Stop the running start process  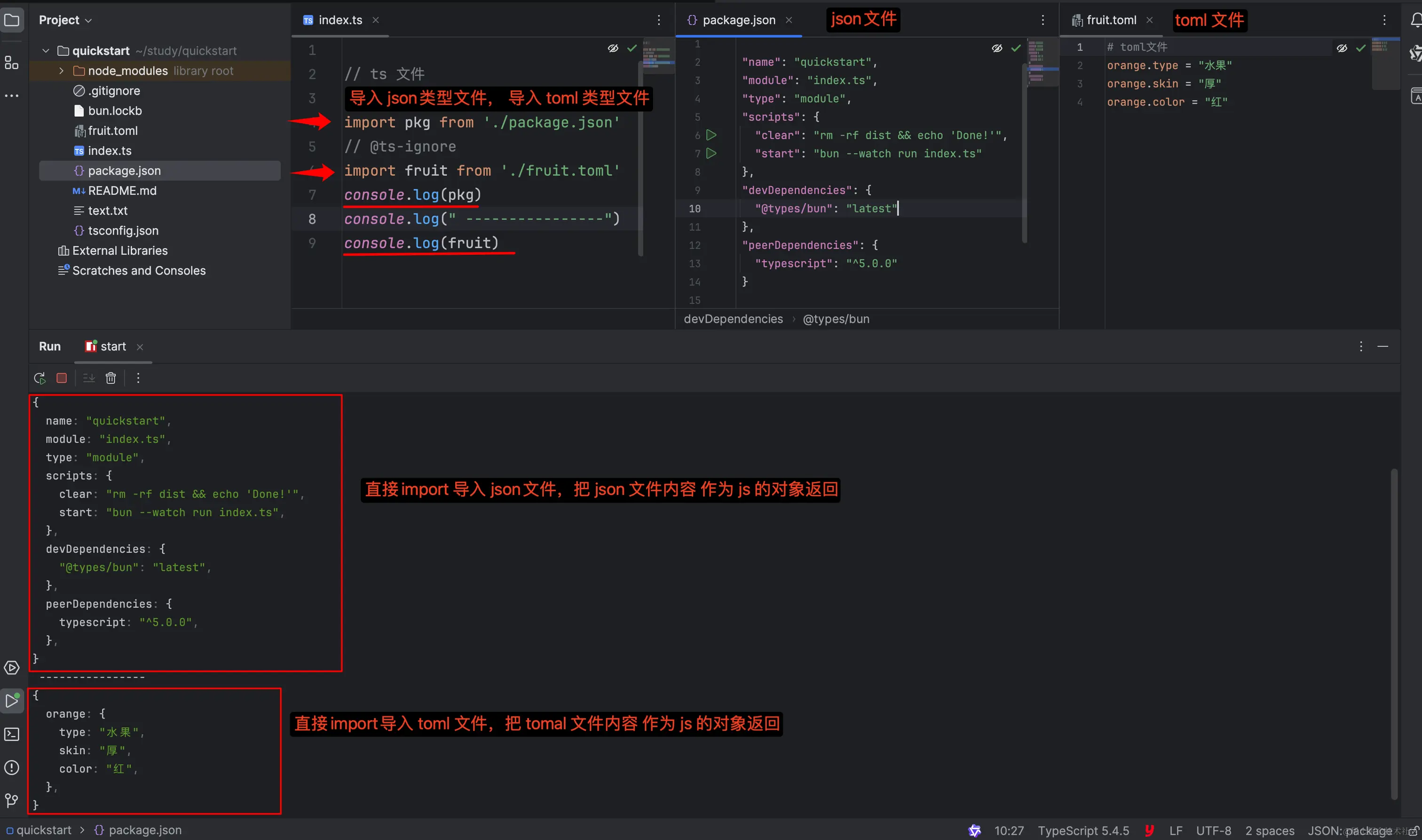62,378
